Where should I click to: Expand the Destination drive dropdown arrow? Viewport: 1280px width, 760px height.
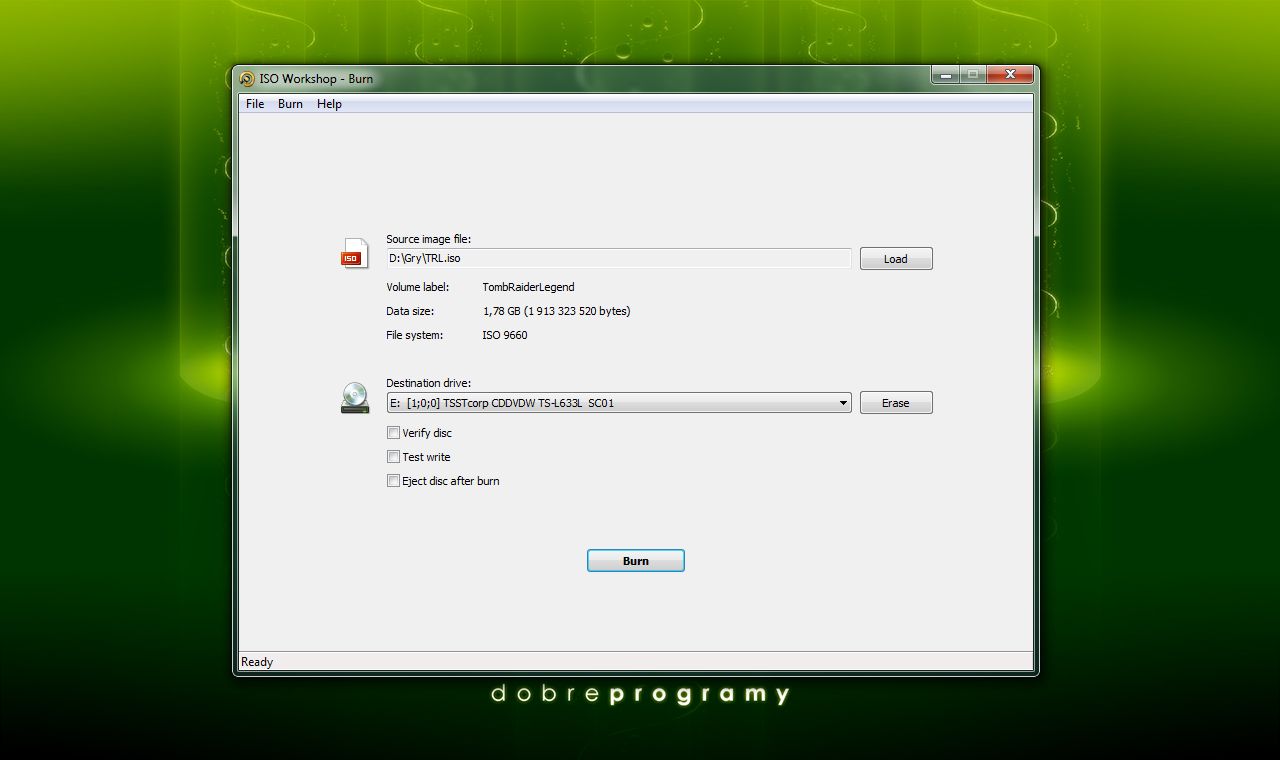(x=843, y=403)
